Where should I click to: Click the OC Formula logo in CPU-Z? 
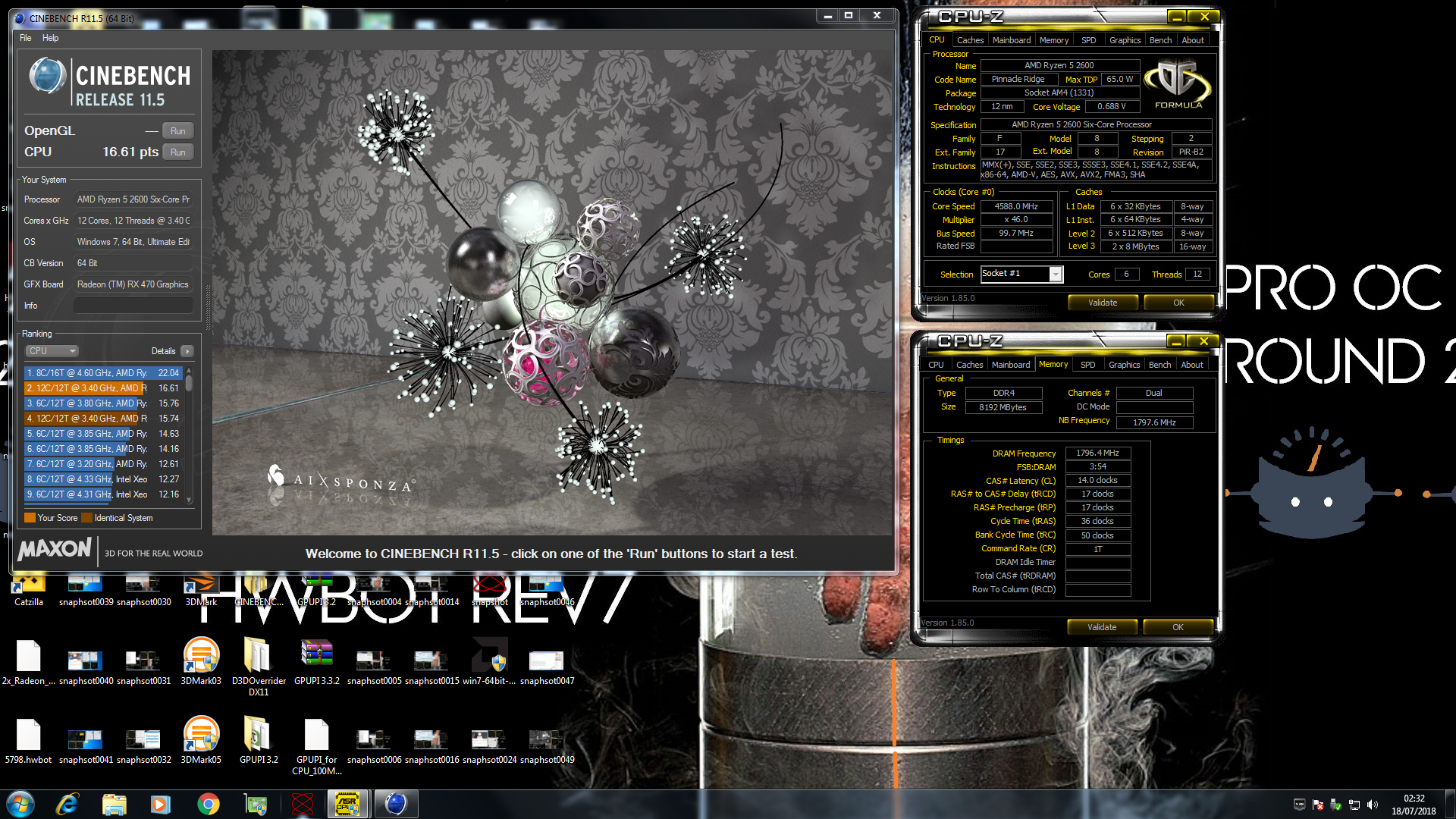point(1178,83)
